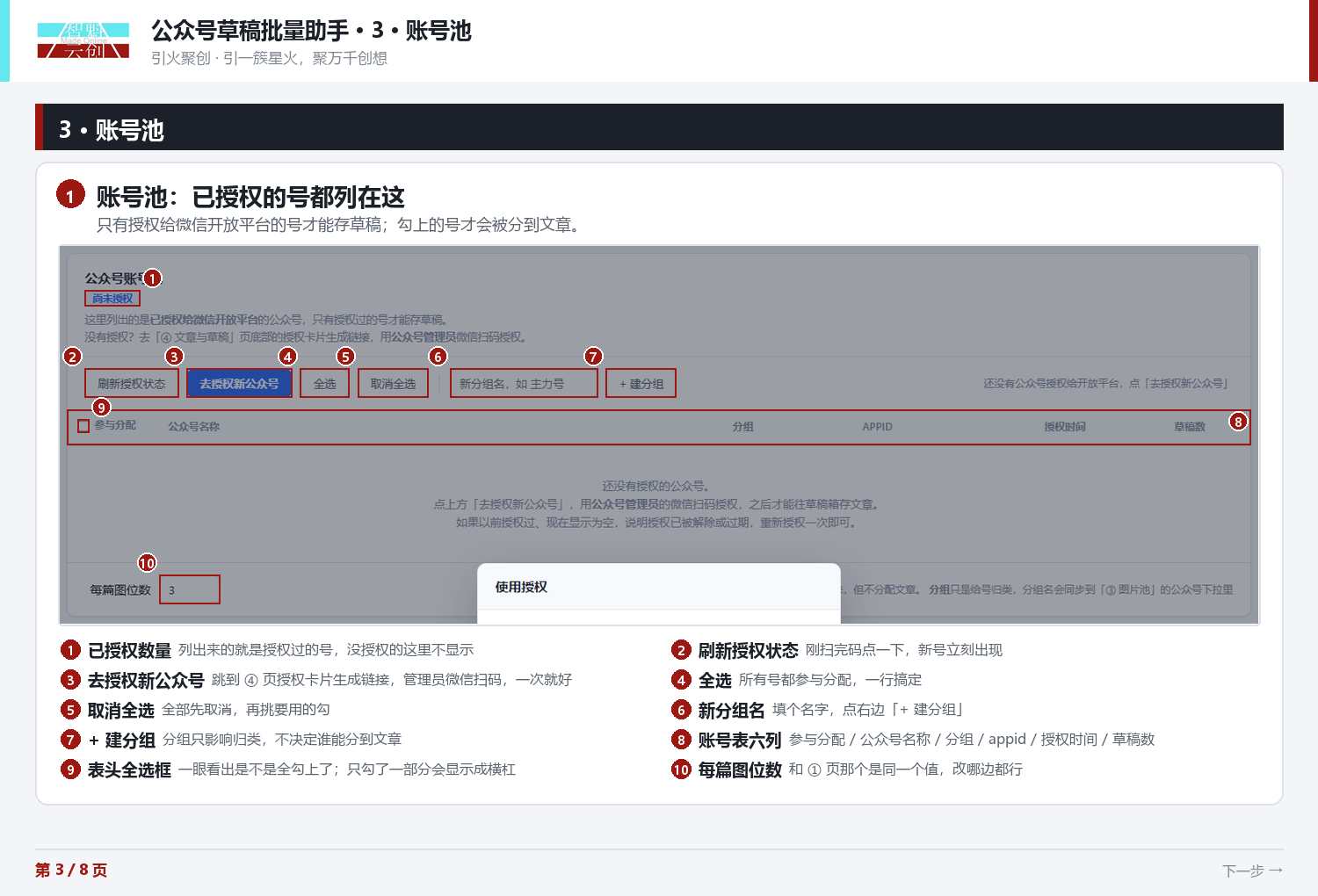
Task: Click the 授权时间 column header
Action: 1065,427
